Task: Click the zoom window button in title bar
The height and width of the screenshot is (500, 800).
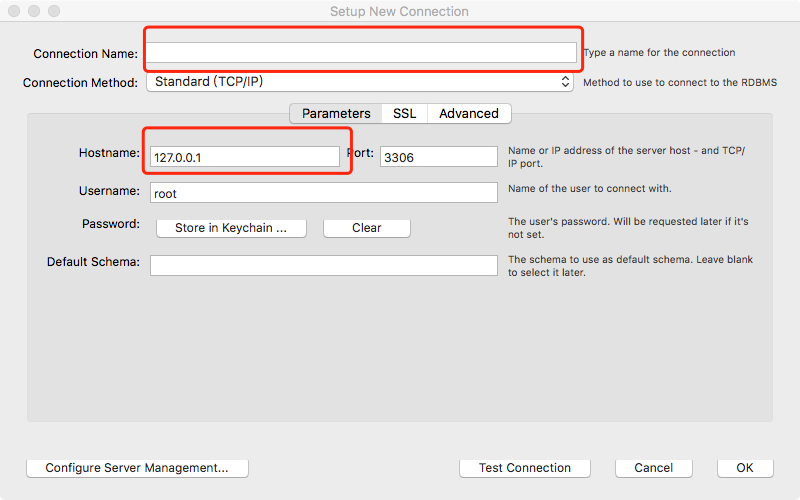Action: (x=54, y=11)
